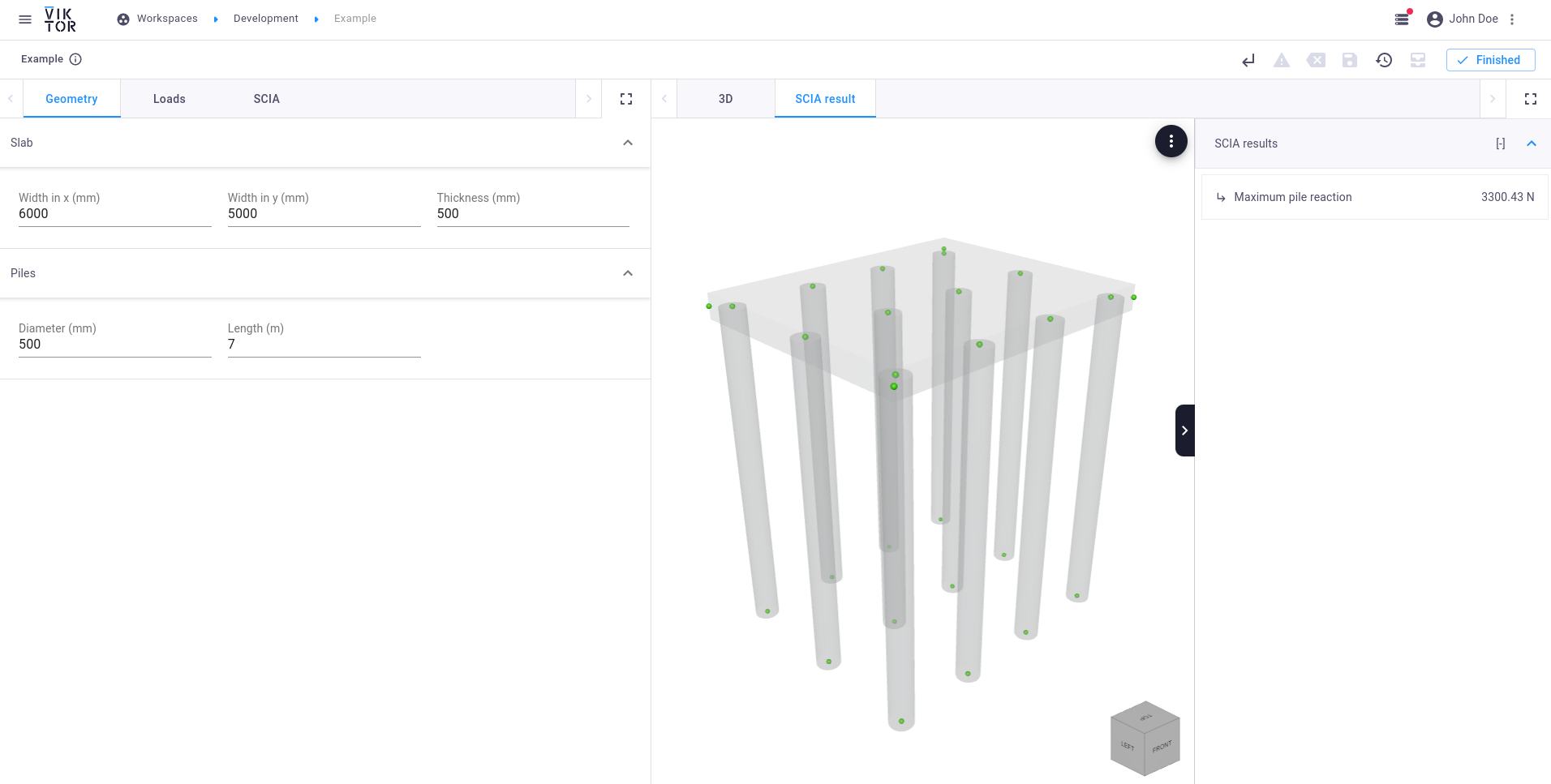Switch to the 3D view tab
The height and width of the screenshot is (784, 1551).
725,99
